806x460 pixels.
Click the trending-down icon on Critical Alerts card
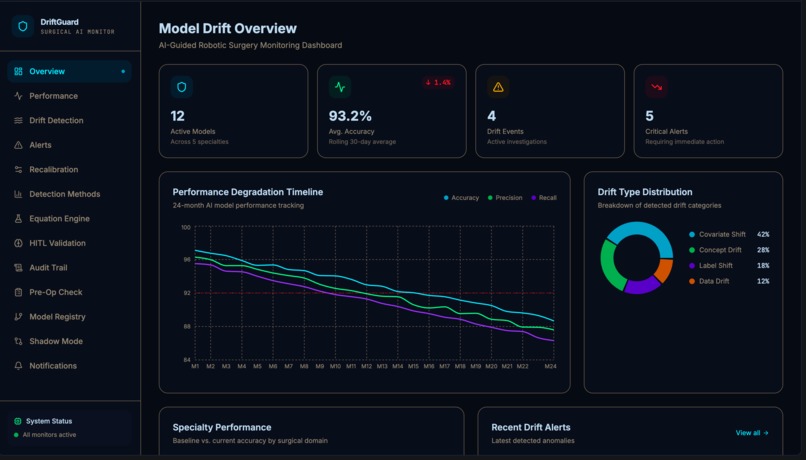656,87
